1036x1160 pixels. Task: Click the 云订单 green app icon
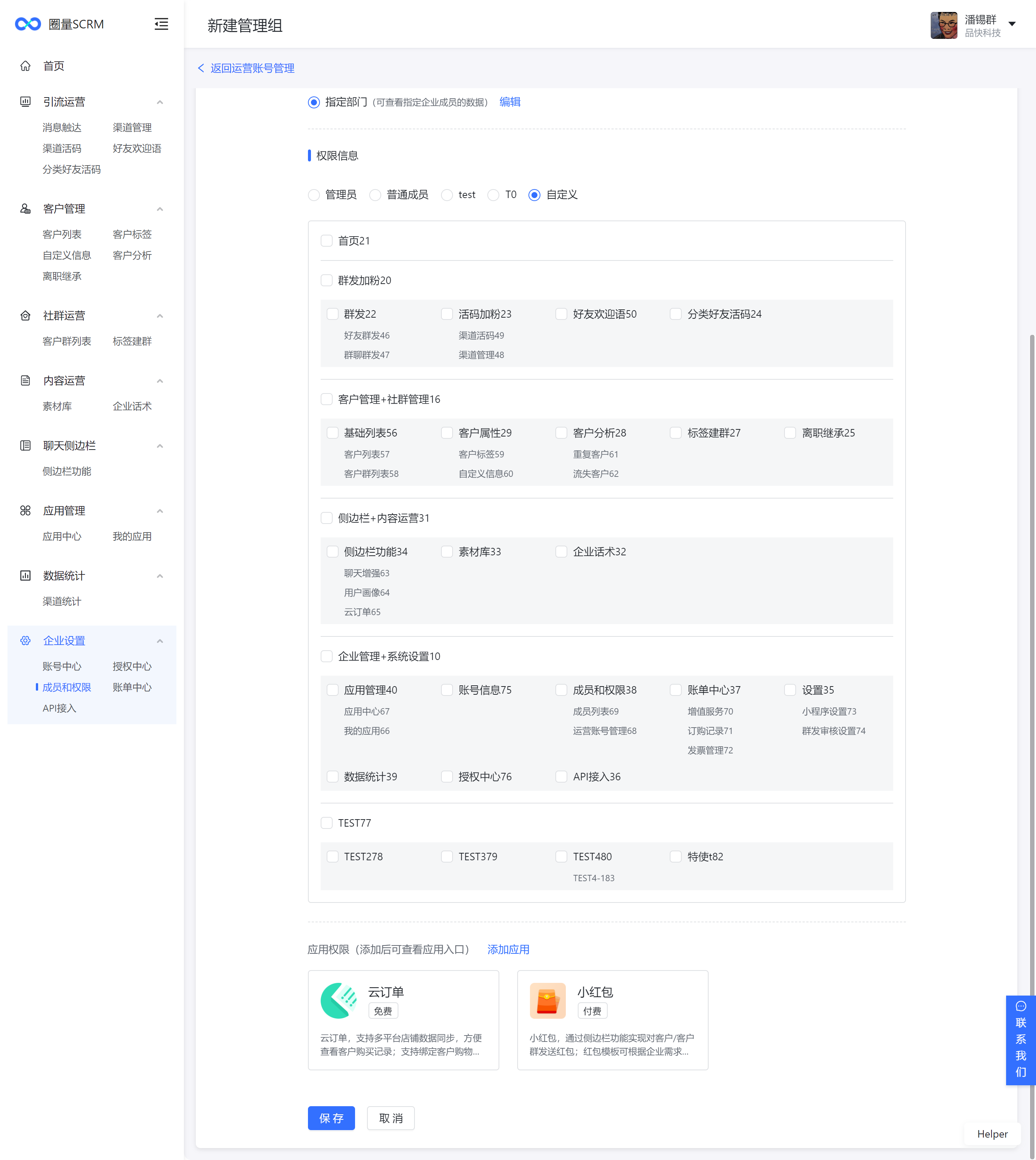[x=339, y=1001]
